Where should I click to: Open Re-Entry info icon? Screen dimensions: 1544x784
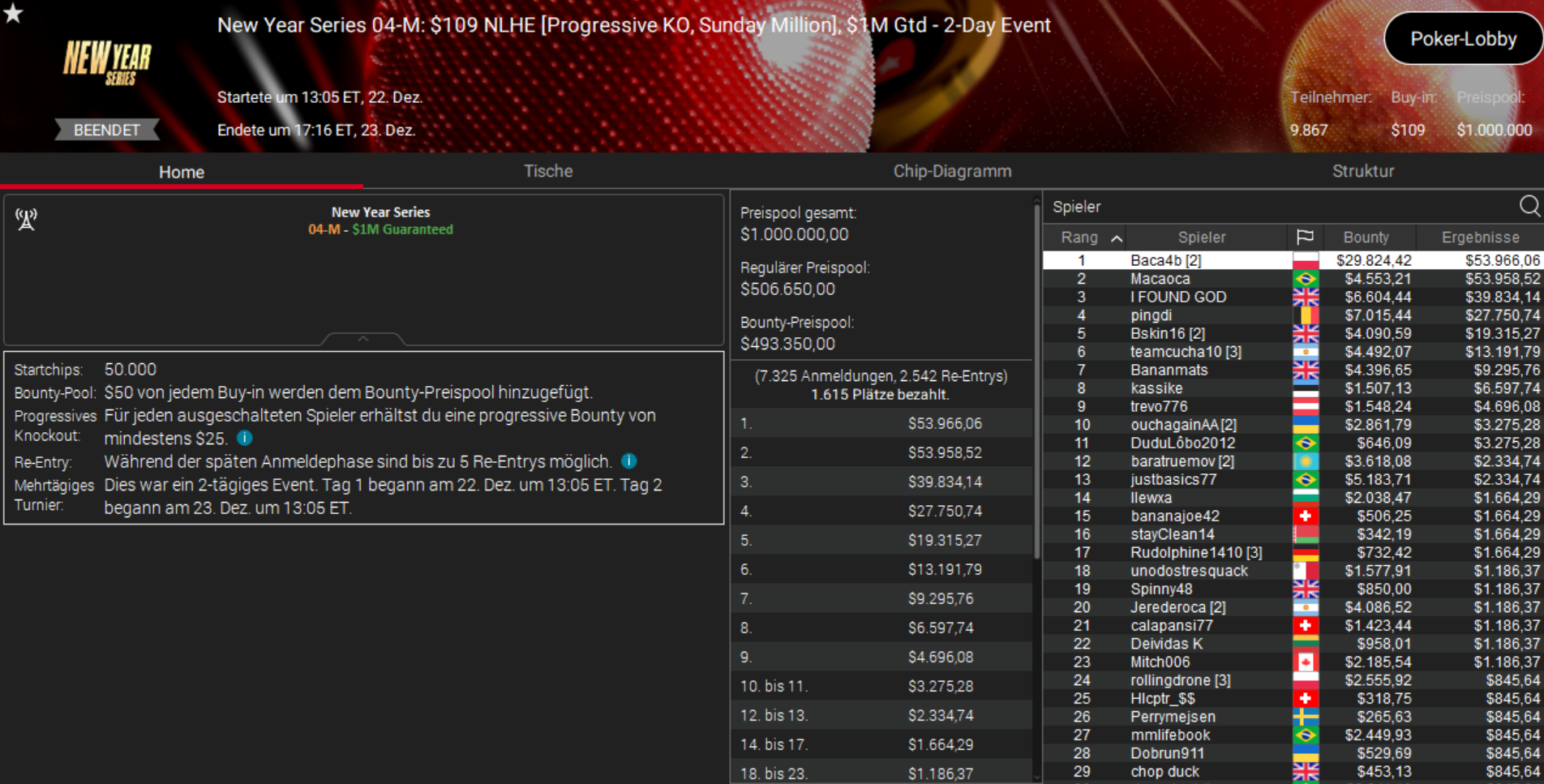(x=629, y=461)
